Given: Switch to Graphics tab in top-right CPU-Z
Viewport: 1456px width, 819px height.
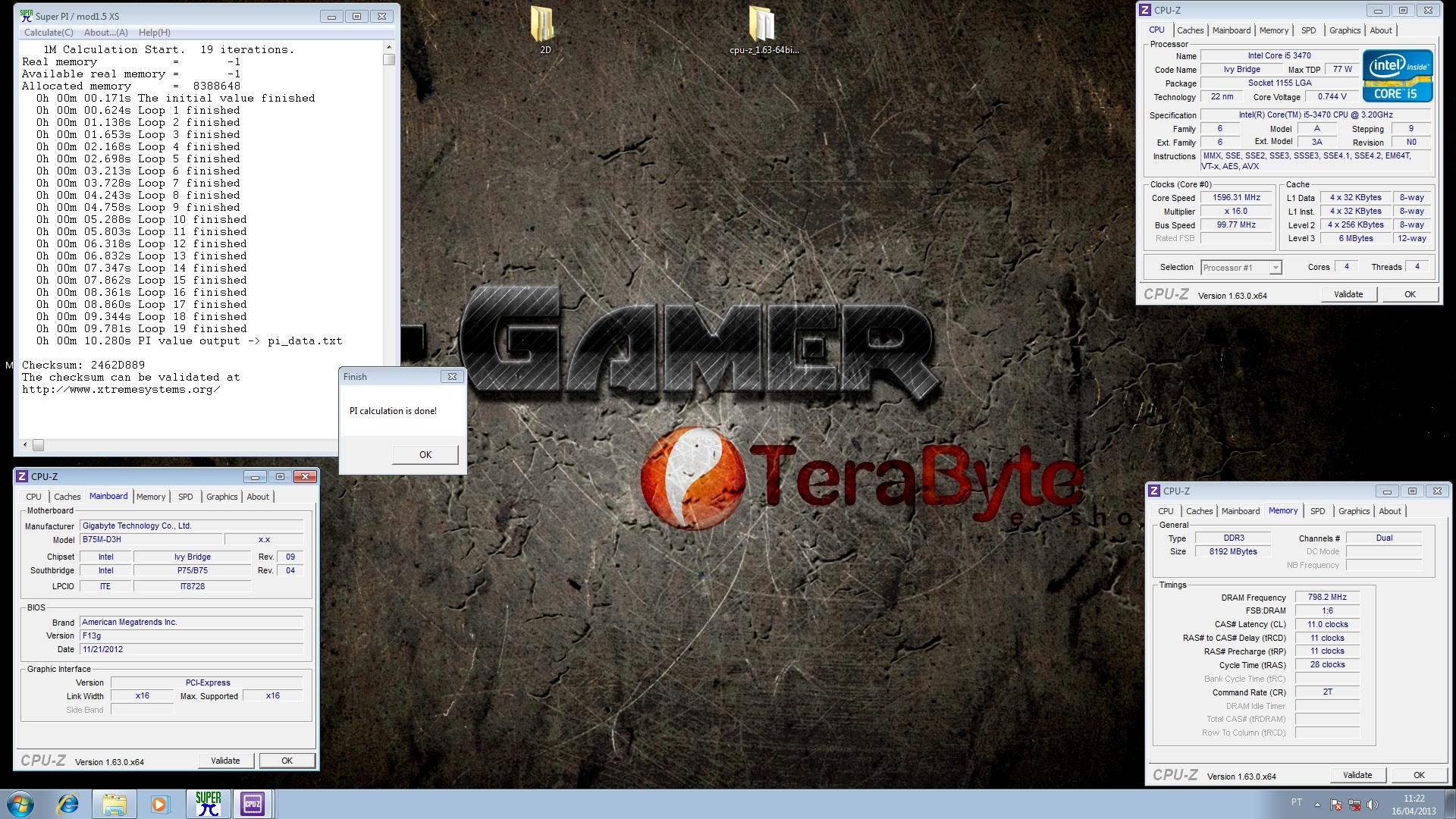Looking at the screenshot, I should coord(1345,30).
